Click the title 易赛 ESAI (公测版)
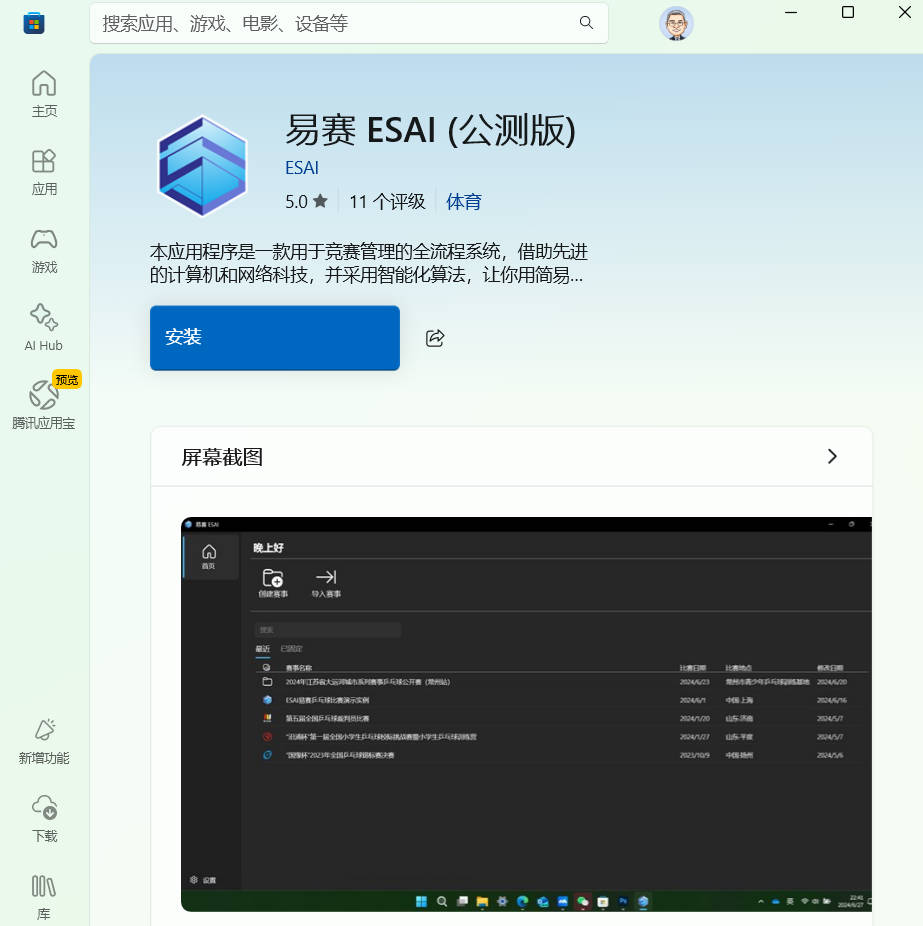This screenshot has width=923, height=926. point(430,130)
